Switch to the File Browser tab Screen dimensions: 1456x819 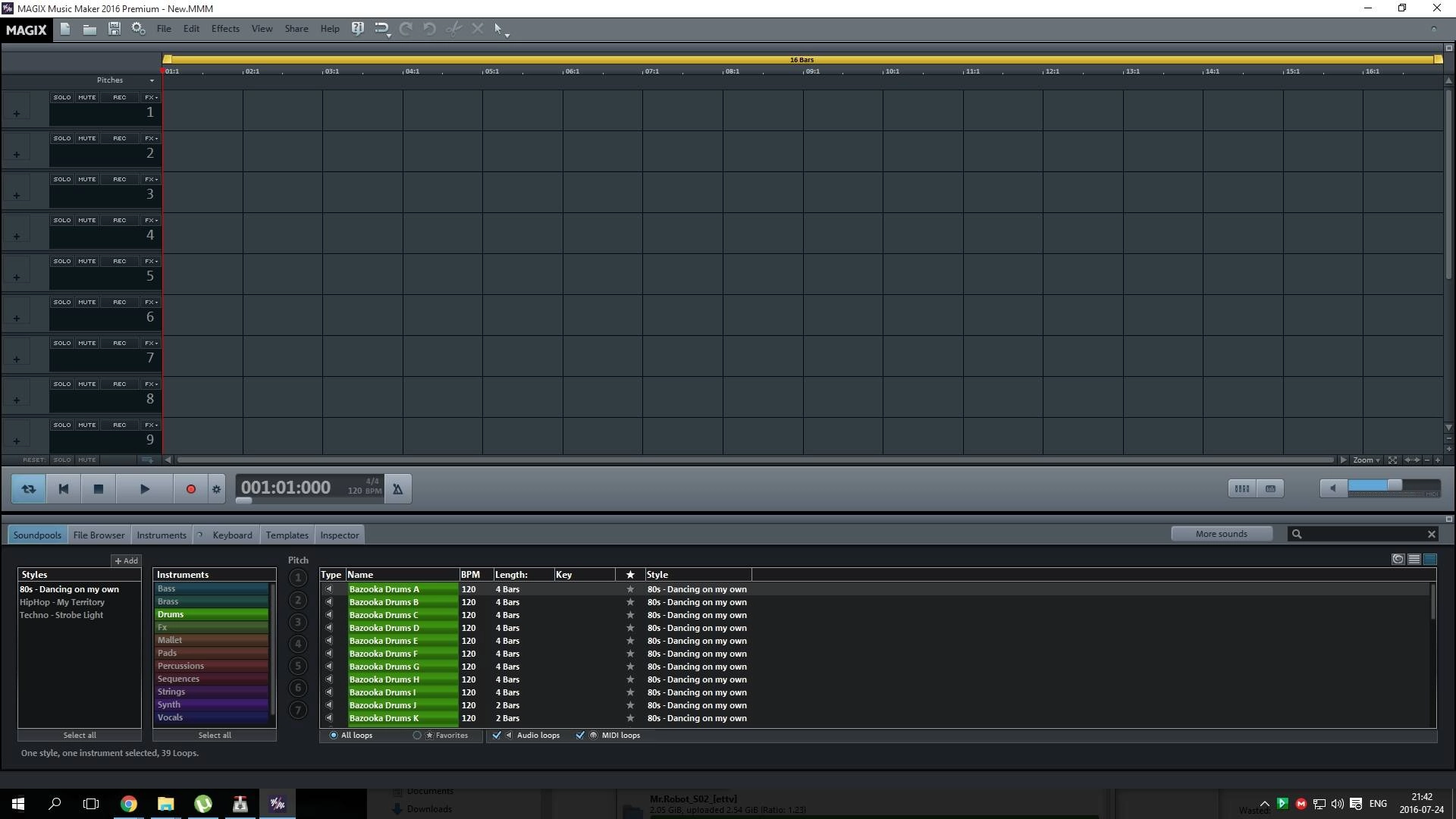tap(99, 535)
